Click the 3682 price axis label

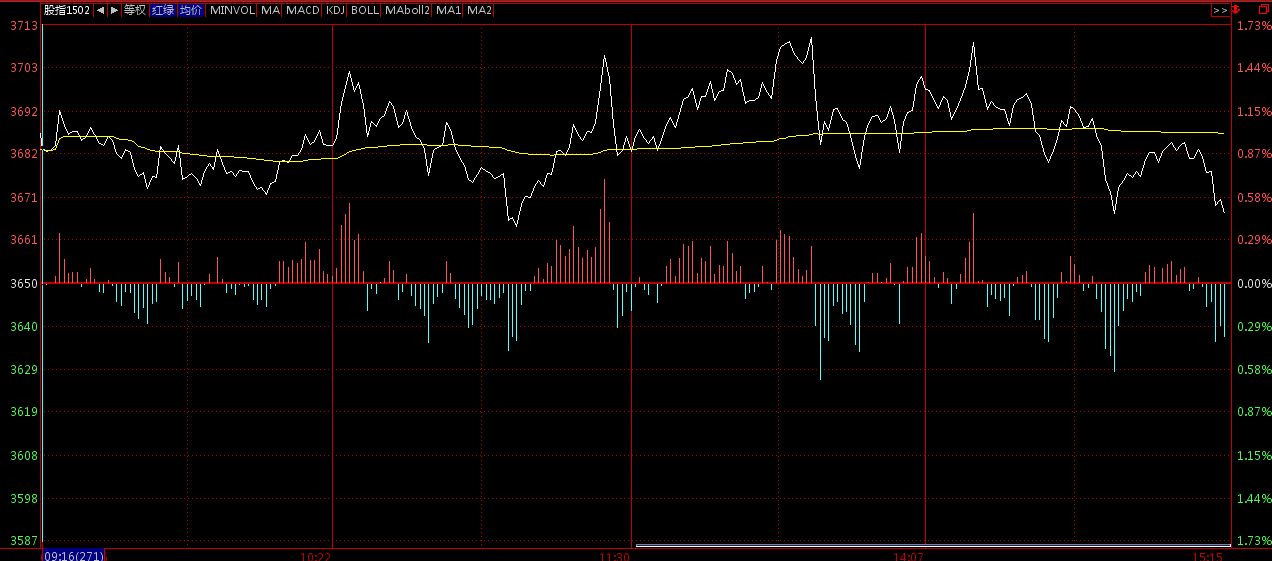pos(24,154)
